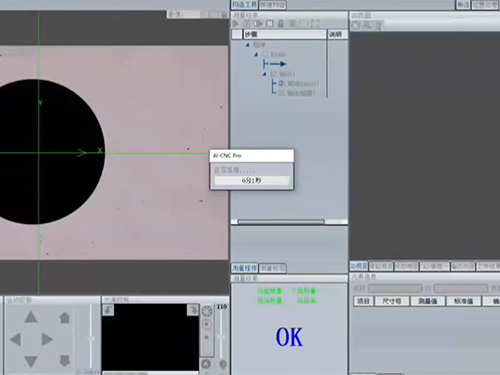
Task: Click the progress bar showing 0分1秒
Action: point(252,181)
